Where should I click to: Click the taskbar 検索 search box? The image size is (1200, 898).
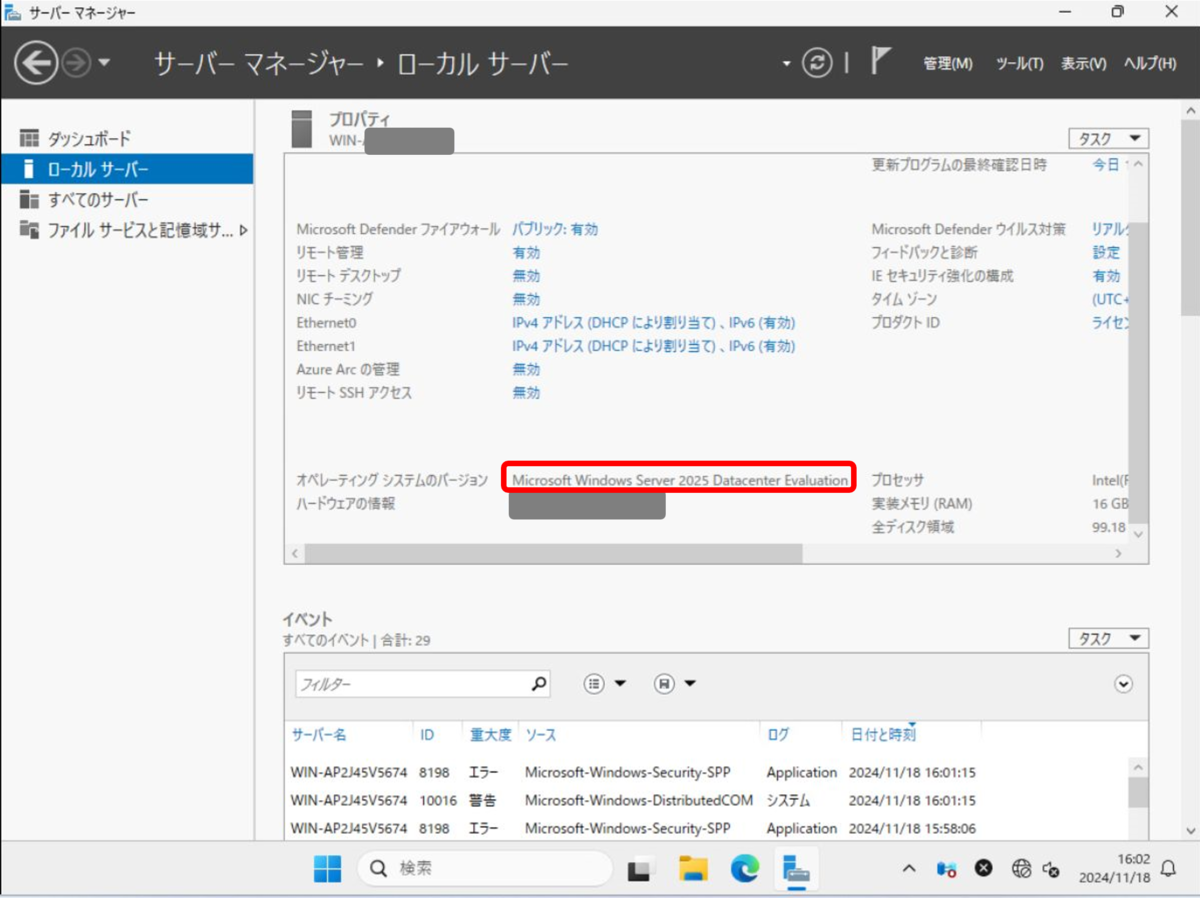485,869
